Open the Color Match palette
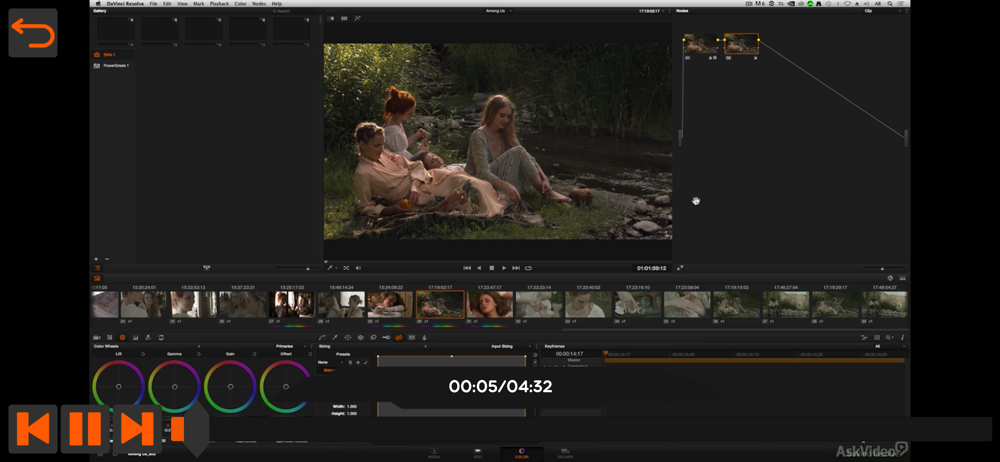 [x=110, y=338]
